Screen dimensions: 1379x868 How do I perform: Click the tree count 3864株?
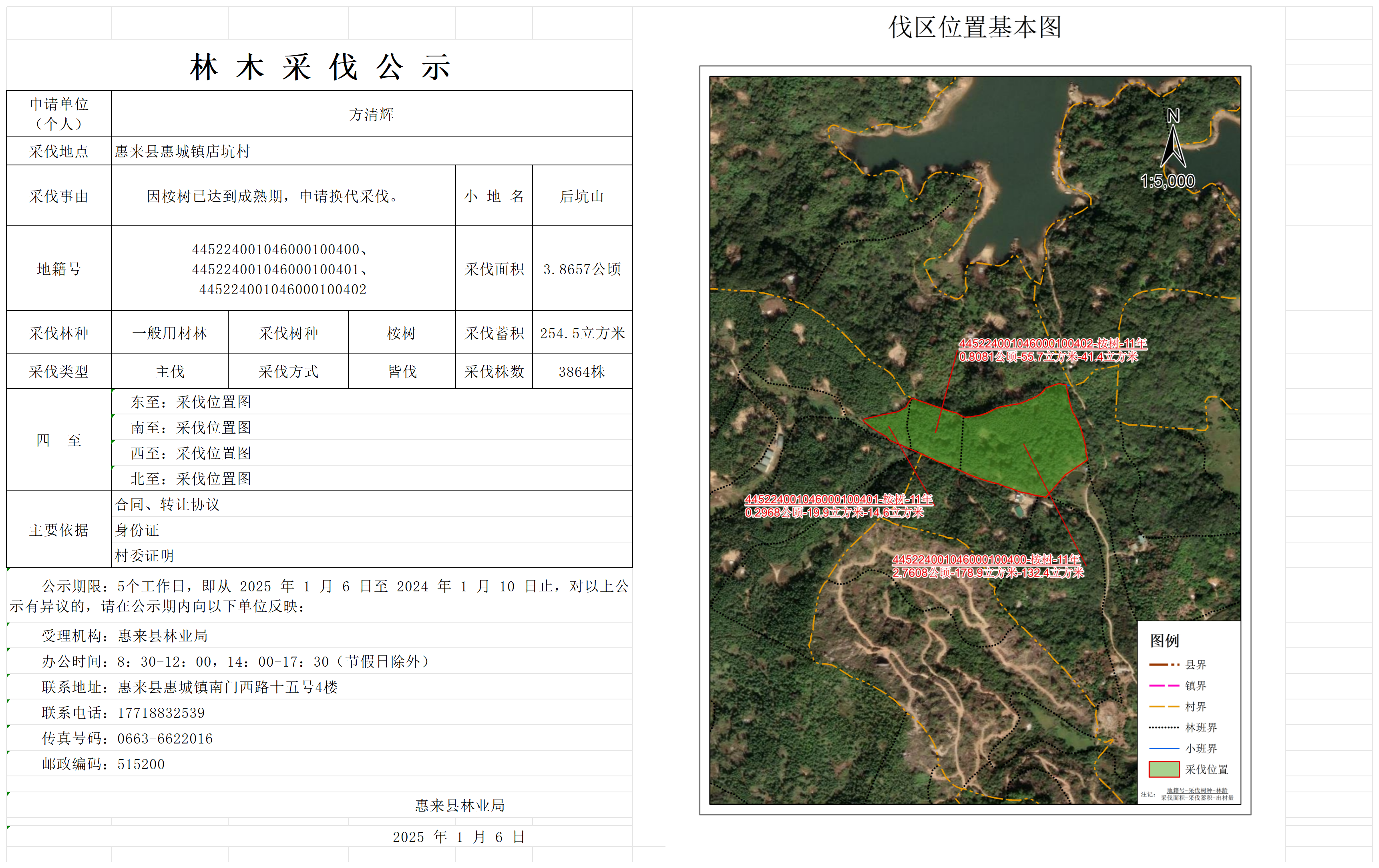pyautogui.click(x=583, y=371)
